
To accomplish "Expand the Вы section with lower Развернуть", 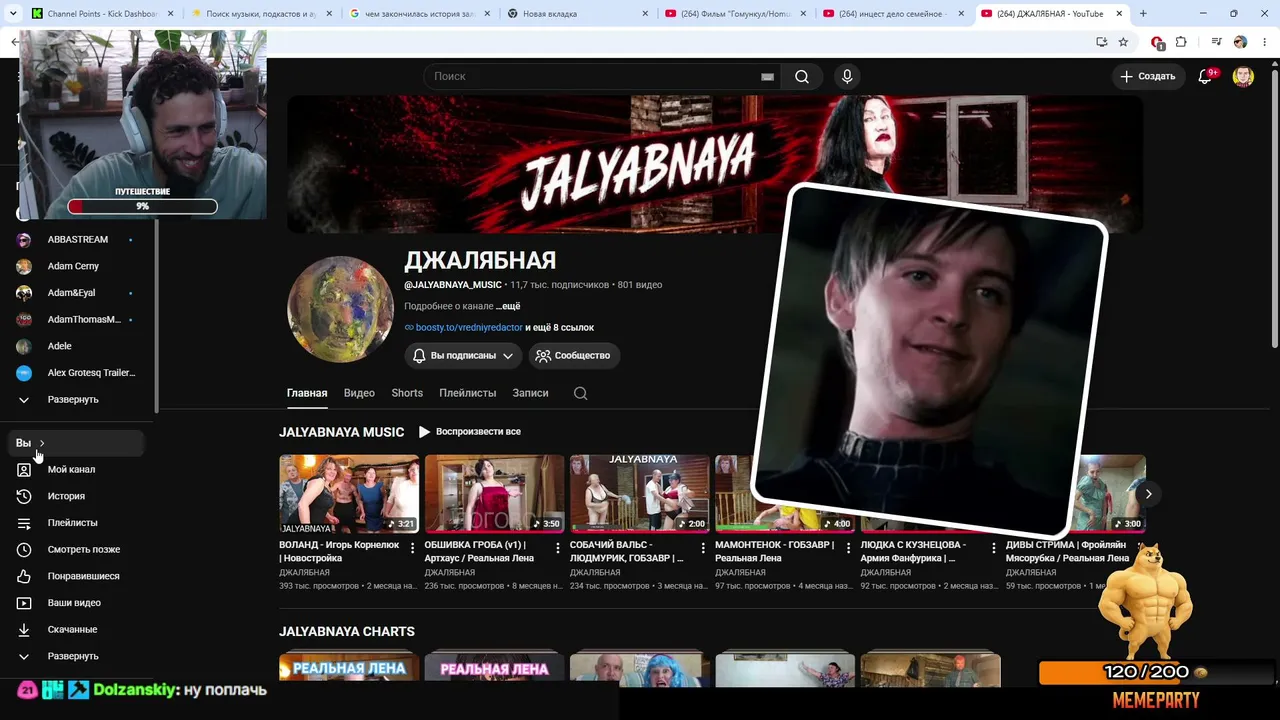I will [73, 656].
